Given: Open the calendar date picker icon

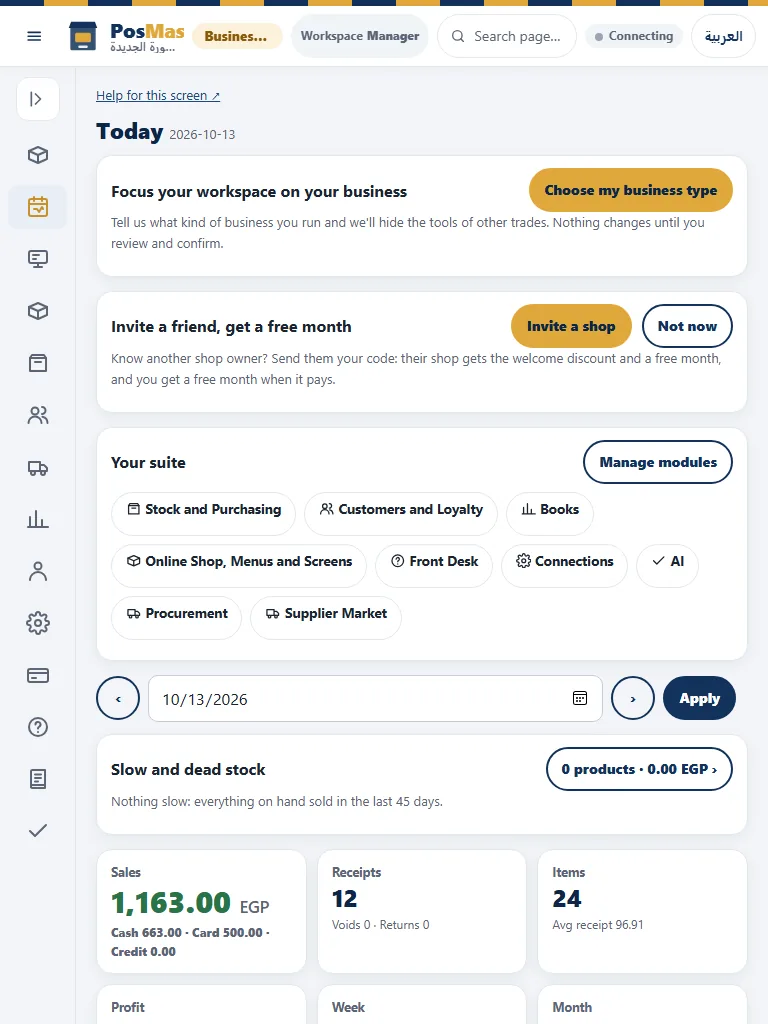Looking at the screenshot, I should 580,698.
